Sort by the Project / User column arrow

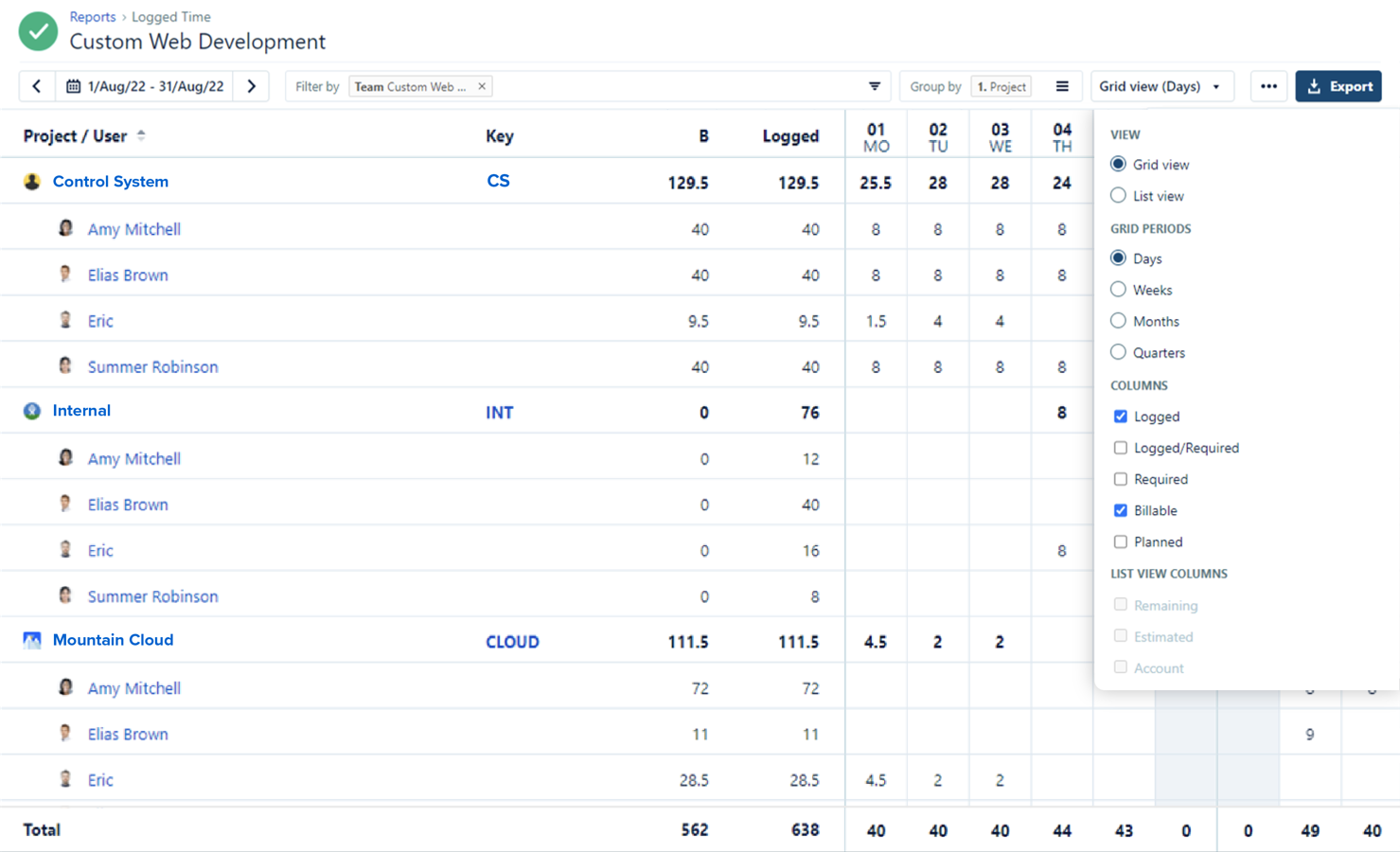[x=141, y=135]
